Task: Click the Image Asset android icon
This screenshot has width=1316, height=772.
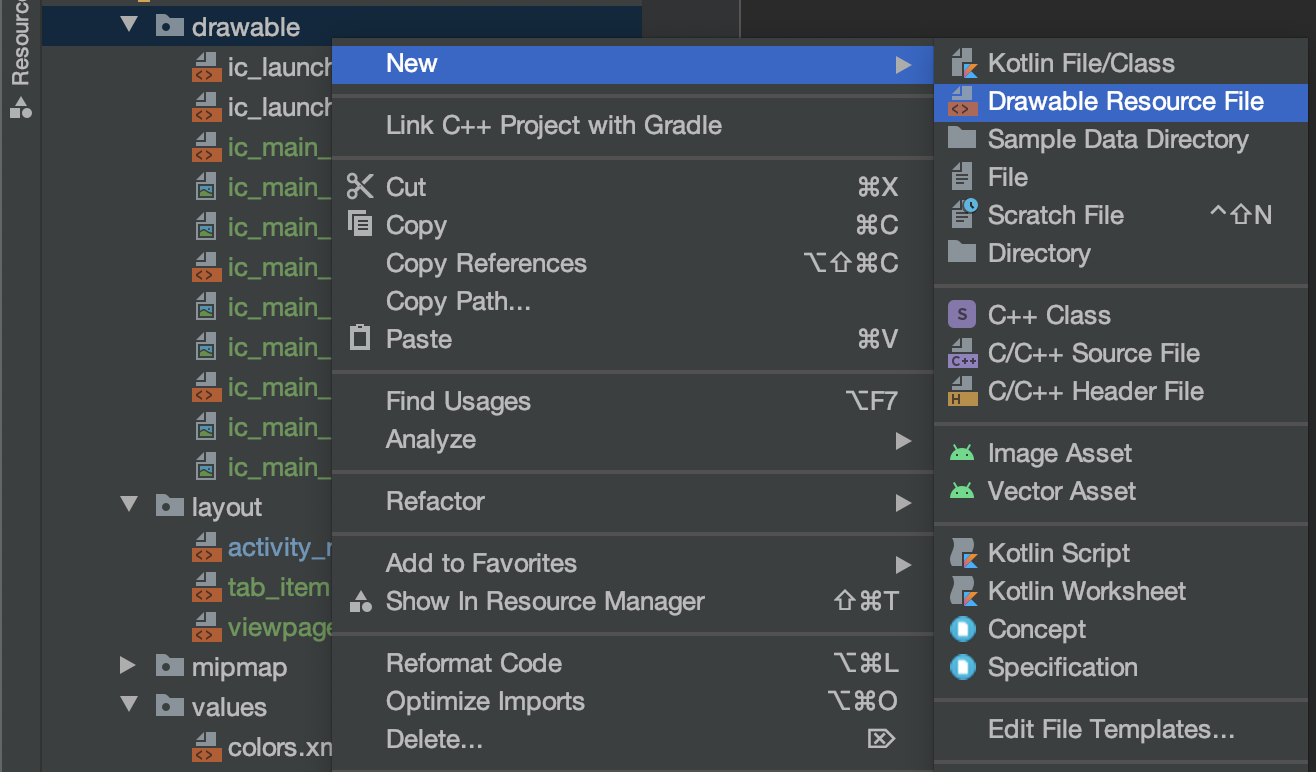Action: click(x=962, y=453)
